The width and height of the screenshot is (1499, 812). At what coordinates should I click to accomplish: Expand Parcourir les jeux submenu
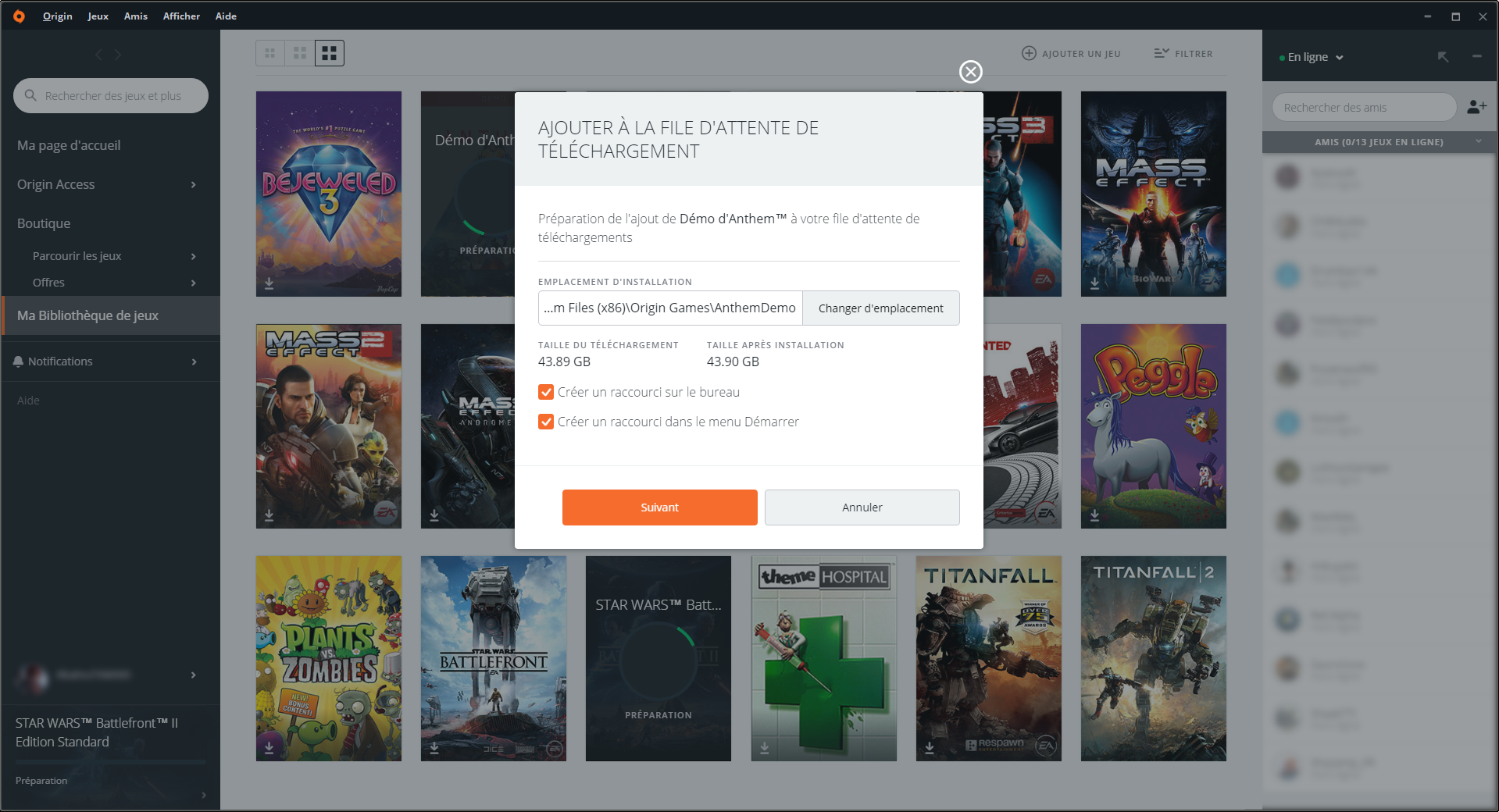point(194,256)
